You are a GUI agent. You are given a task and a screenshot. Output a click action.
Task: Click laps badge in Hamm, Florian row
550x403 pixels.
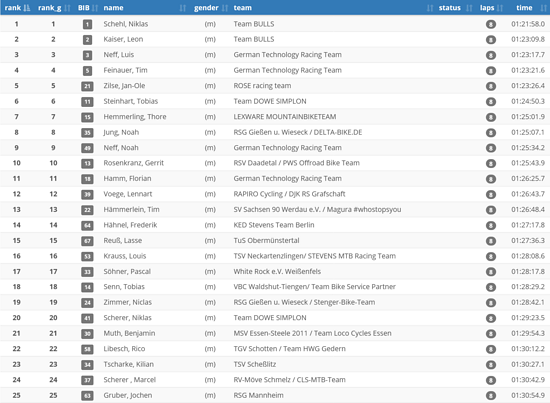[x=491, y=179]
